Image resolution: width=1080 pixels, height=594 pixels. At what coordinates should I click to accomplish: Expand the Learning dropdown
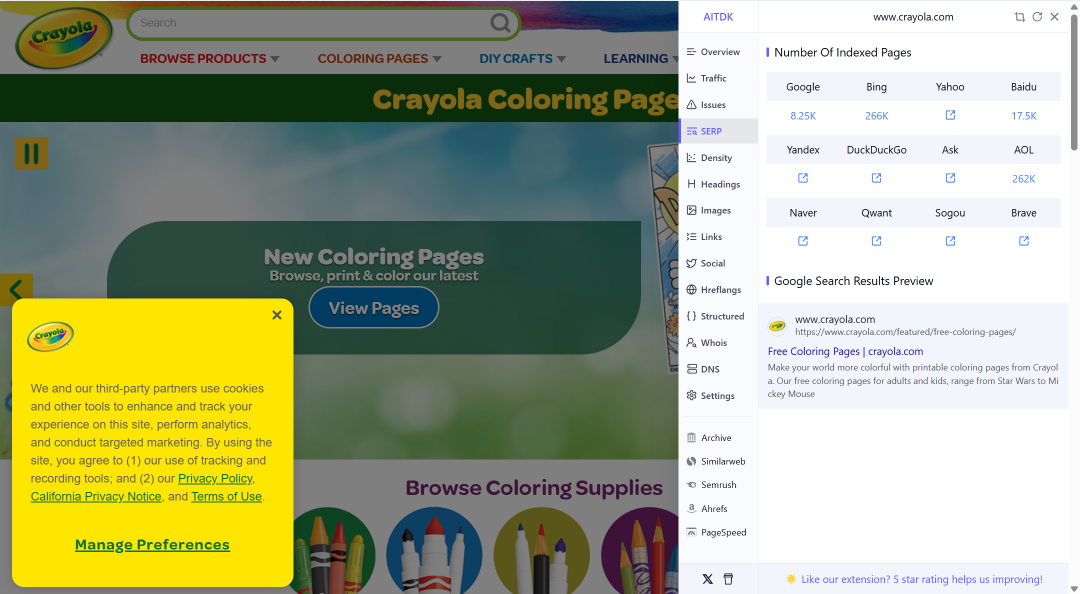pyautogui.click(x=641, y=59)
